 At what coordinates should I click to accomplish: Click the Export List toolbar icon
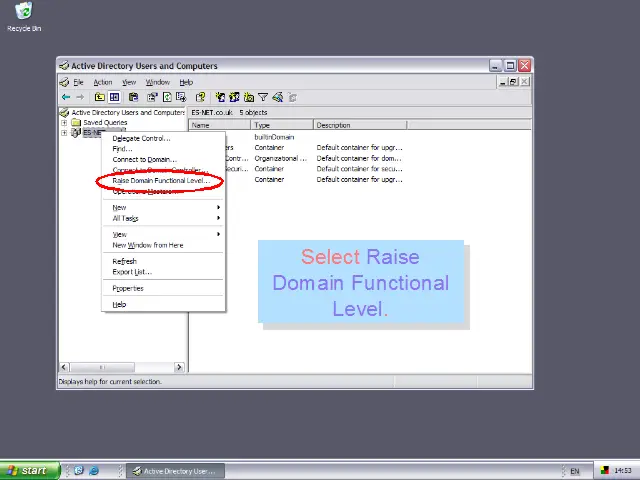point(181,97)
